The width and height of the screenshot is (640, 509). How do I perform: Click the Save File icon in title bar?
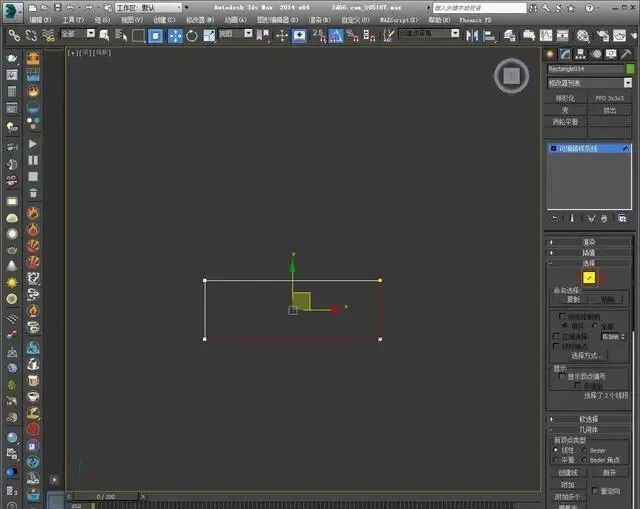[x=58, y=7]
